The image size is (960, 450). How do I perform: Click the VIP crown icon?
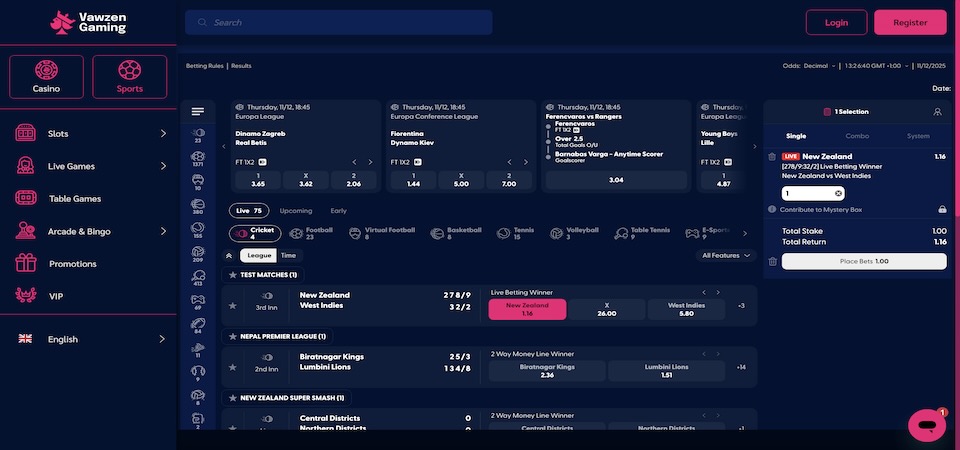tap(26, 296)
